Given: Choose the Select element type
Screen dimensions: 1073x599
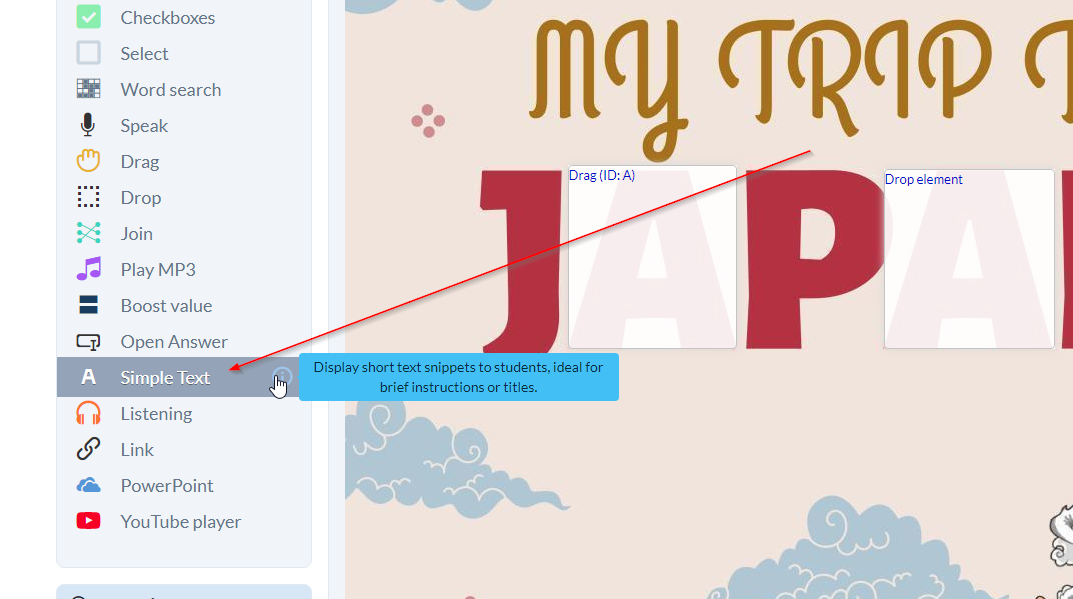Looking at the screenshot, I should [144, 54].
